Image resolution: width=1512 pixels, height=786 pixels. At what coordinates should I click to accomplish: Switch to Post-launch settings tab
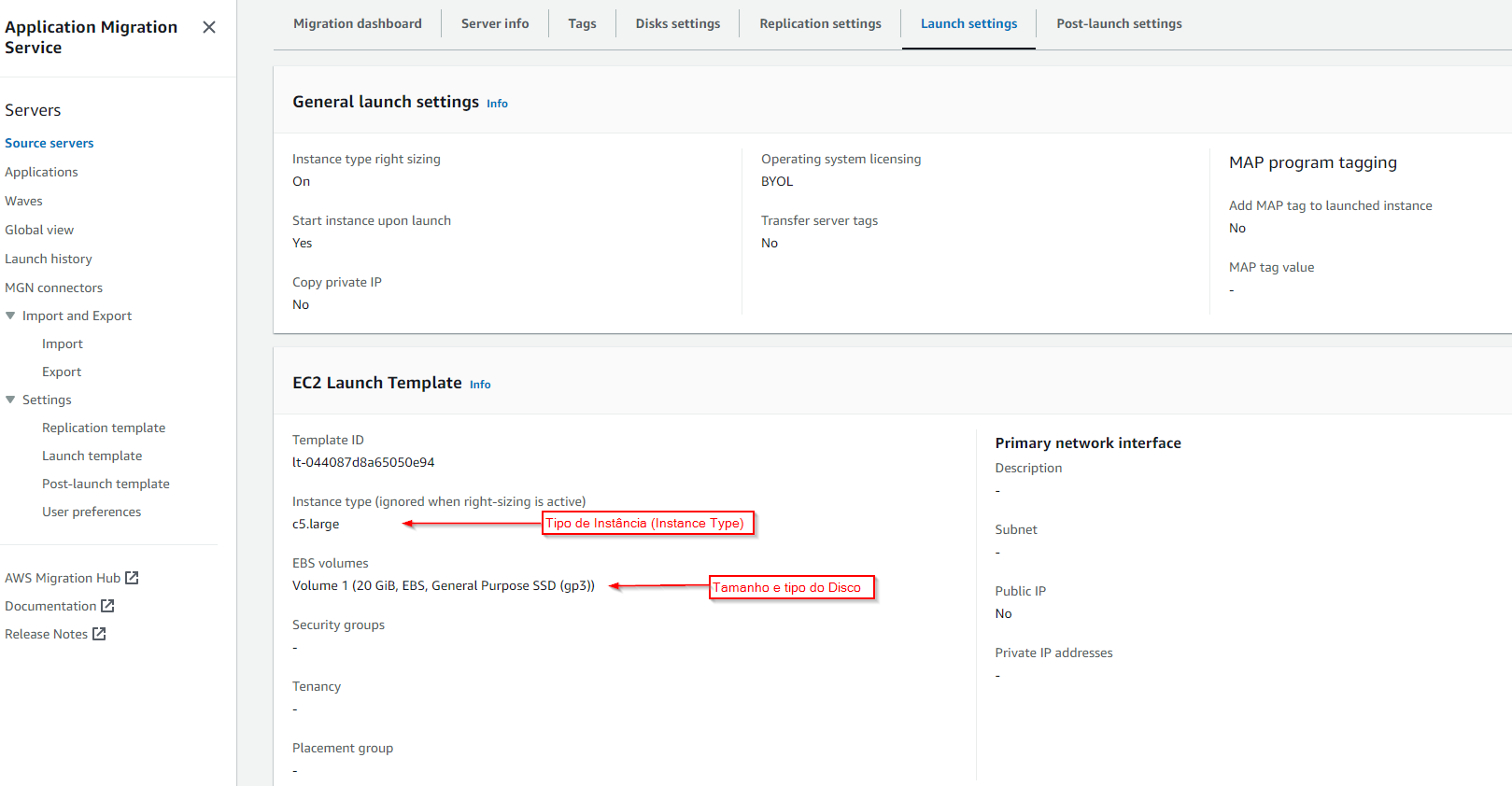(1119, 23)
